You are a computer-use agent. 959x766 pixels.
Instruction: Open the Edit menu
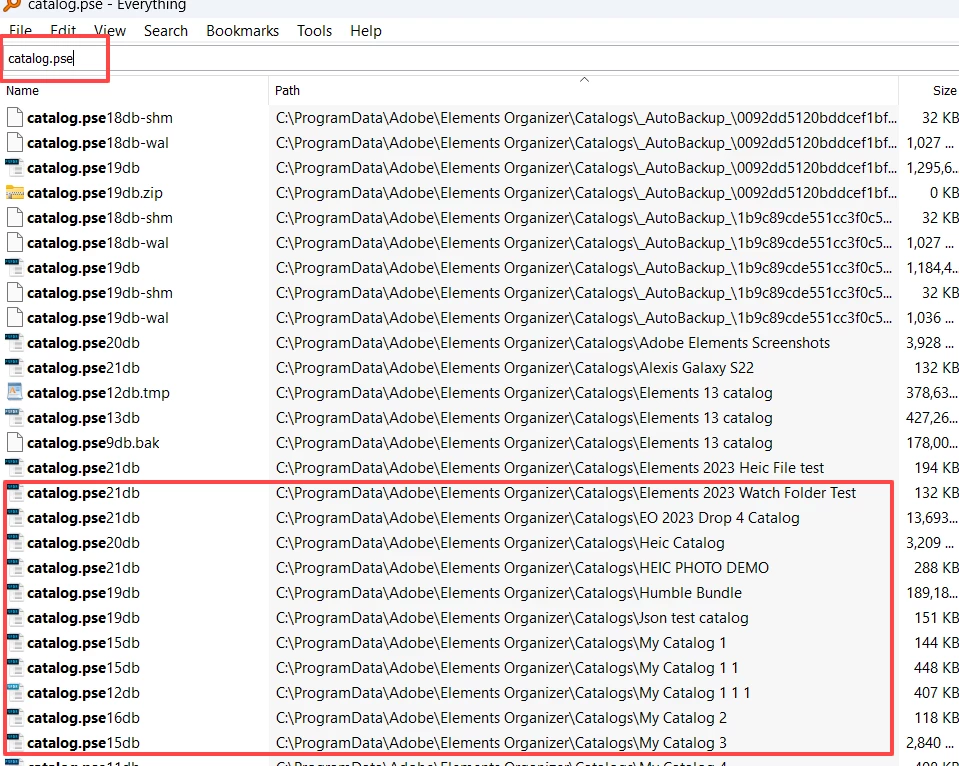(63, 31)
